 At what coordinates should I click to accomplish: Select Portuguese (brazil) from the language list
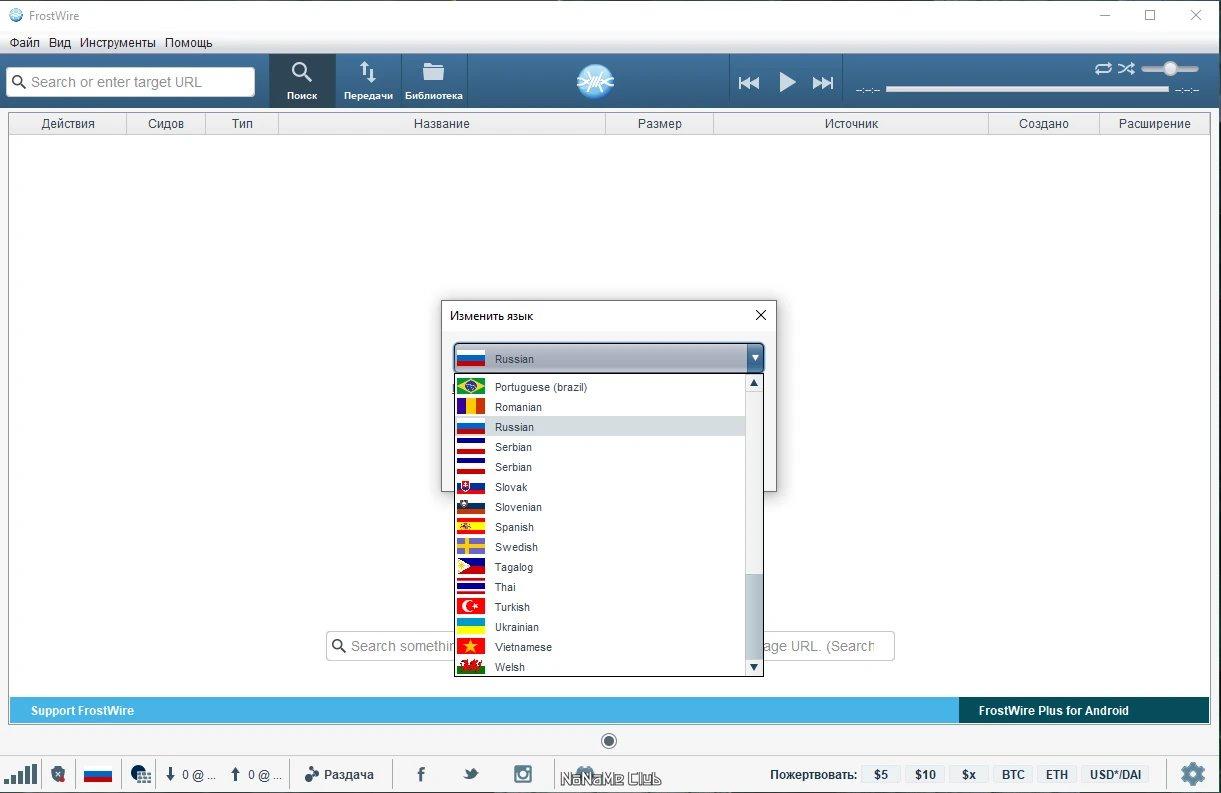coord(600,387)
